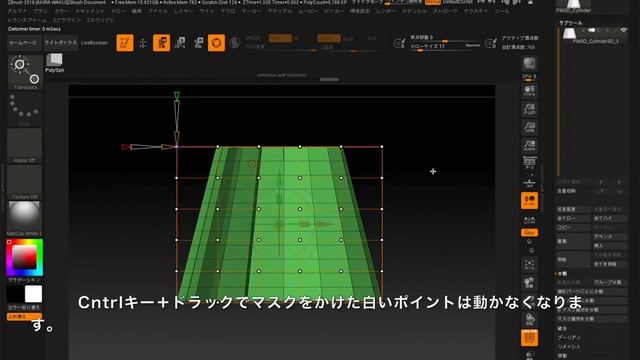Open the アルファ menu

coord(17,11)
